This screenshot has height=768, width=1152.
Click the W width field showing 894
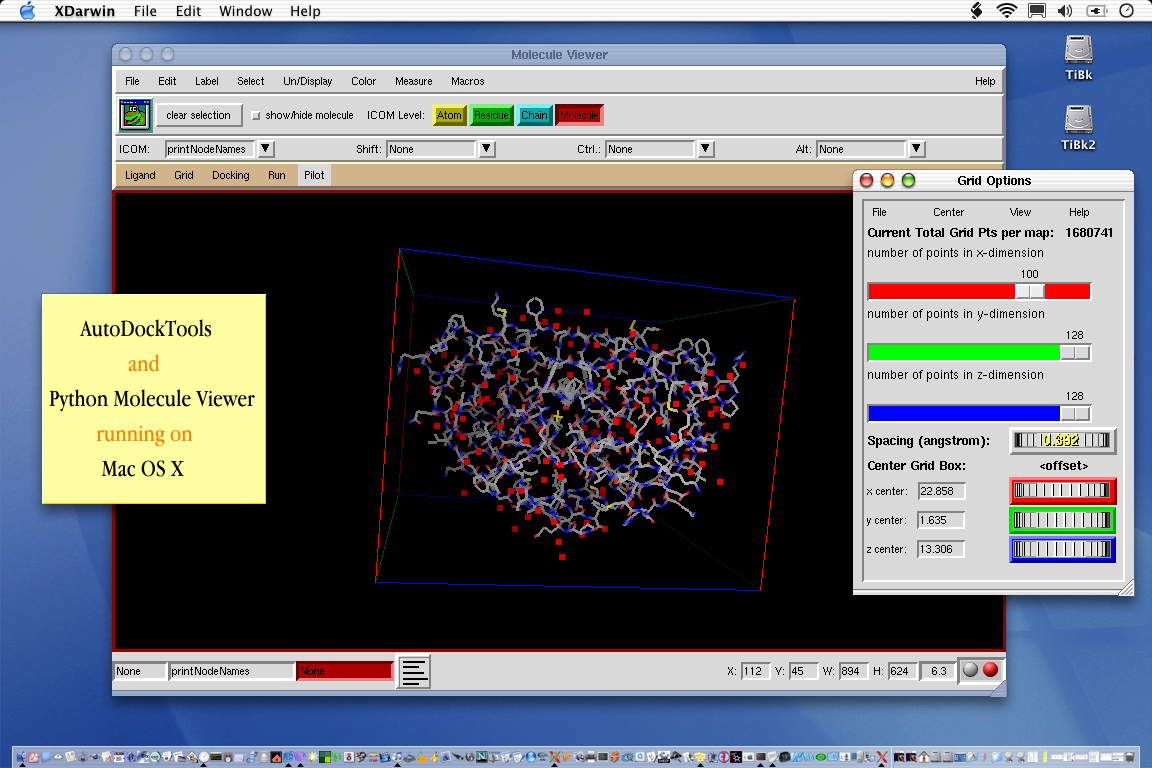pyautogui.click(x=853, y=671)
